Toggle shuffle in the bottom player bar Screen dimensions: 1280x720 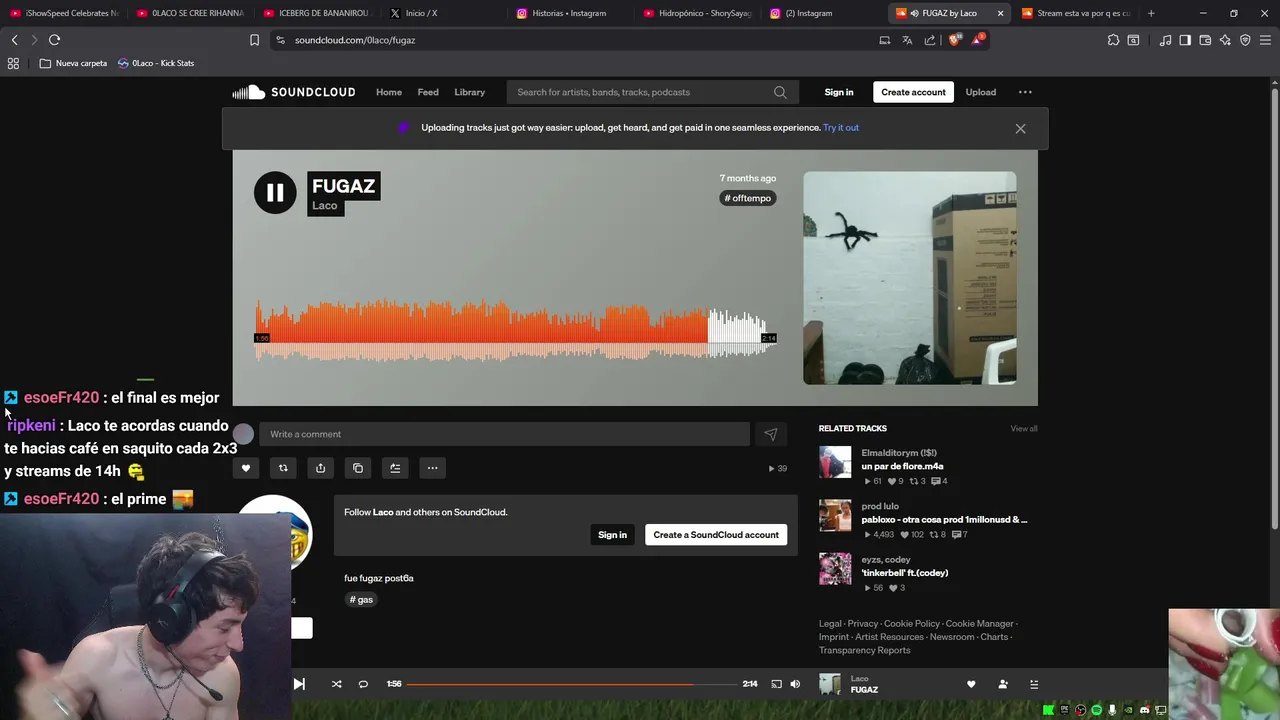336,684
